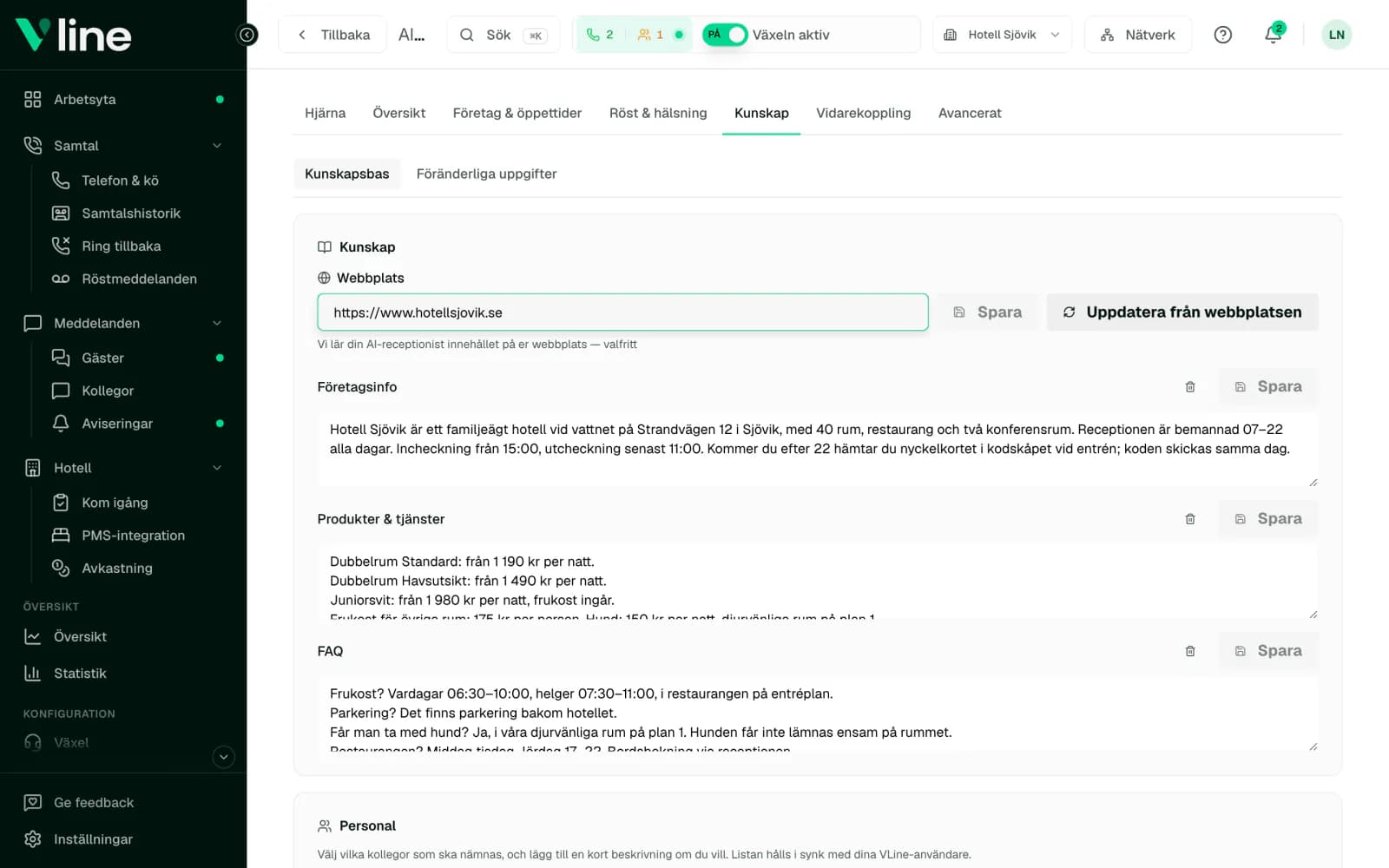Delete the Produkter & tjänster section with the trash icon
The width and height of the screenshot is (1389, 868).
point(1190,519)
